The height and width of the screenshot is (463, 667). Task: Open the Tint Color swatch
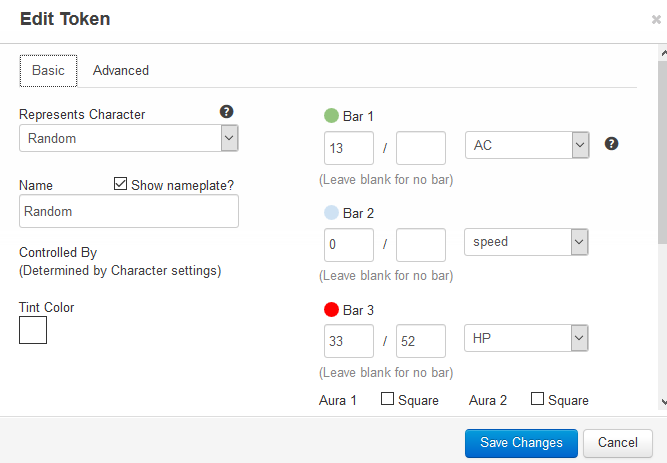pyautogui.click(x=33, y=330)
